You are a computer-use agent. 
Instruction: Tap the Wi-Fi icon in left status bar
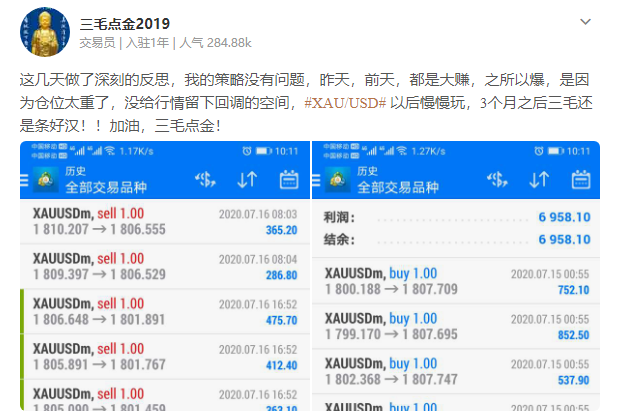click(110, 150)
